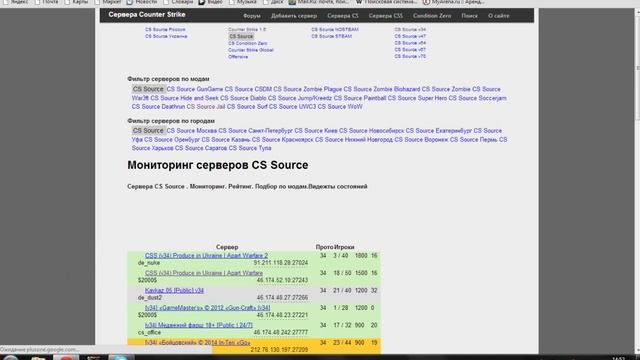Screen dimensions: 640x360
Task: Filter servers by city CS Source Москва
Action: coord(191,131)
